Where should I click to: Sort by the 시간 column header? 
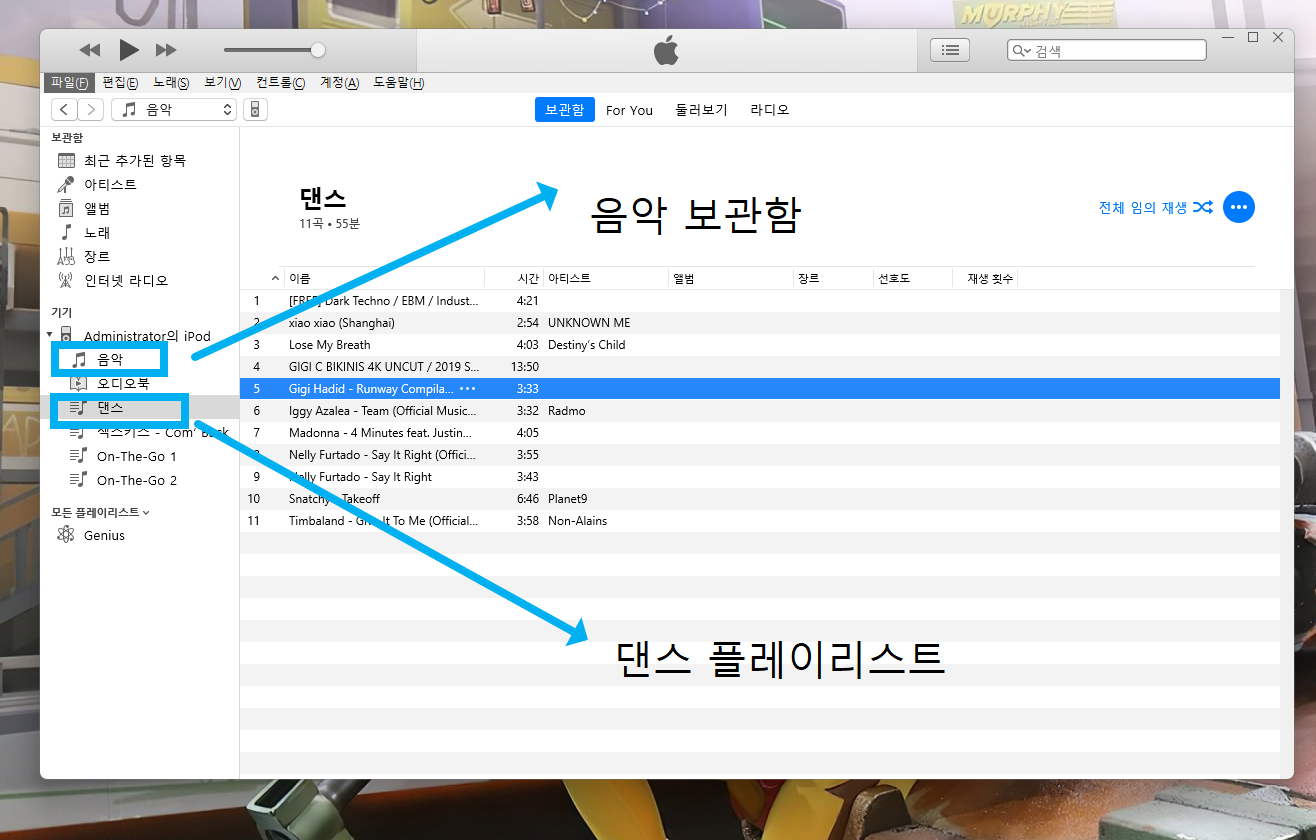click(514, 278)
